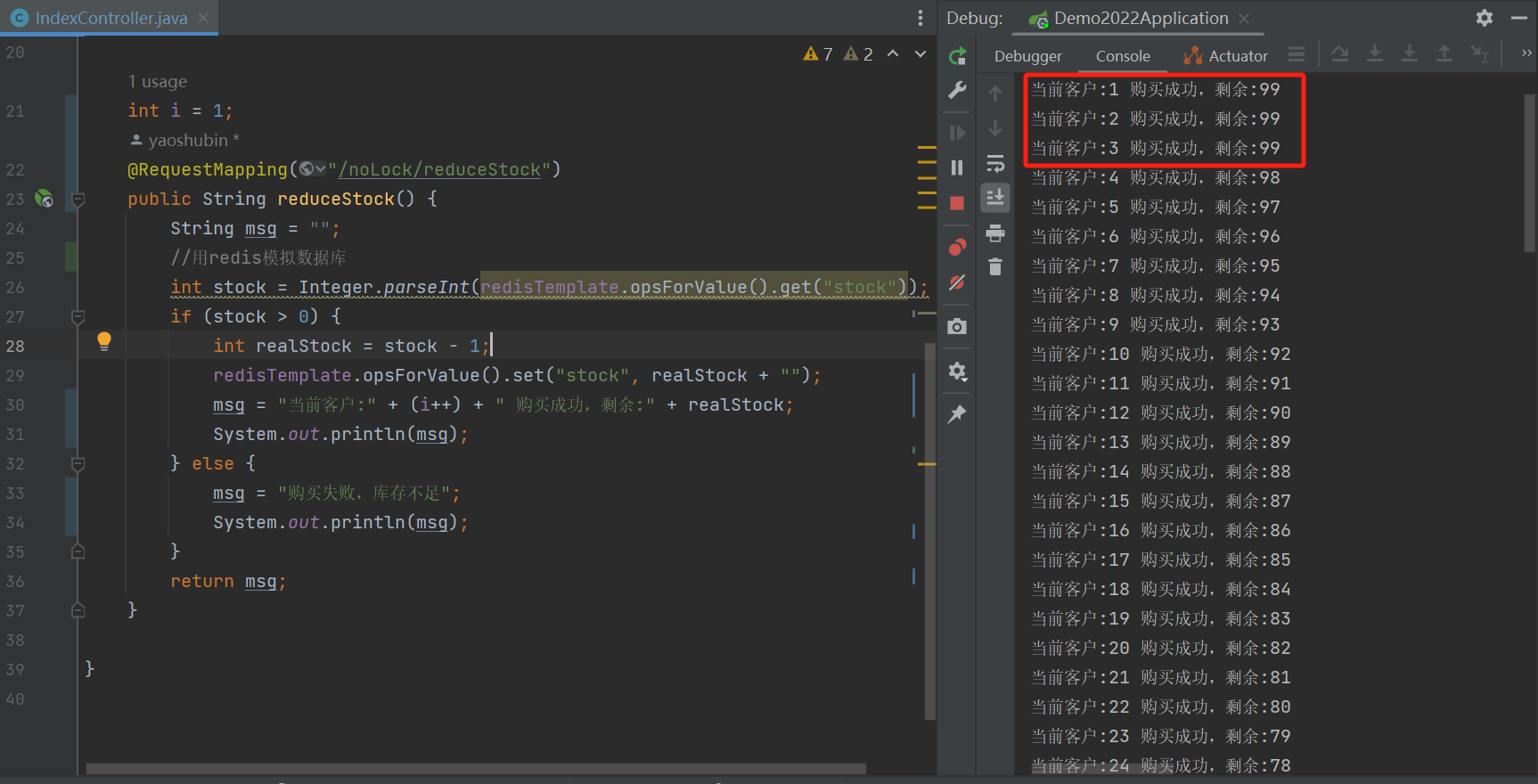Resume program execution icon
Viewport: 1538px width, 784px height.
958,133
